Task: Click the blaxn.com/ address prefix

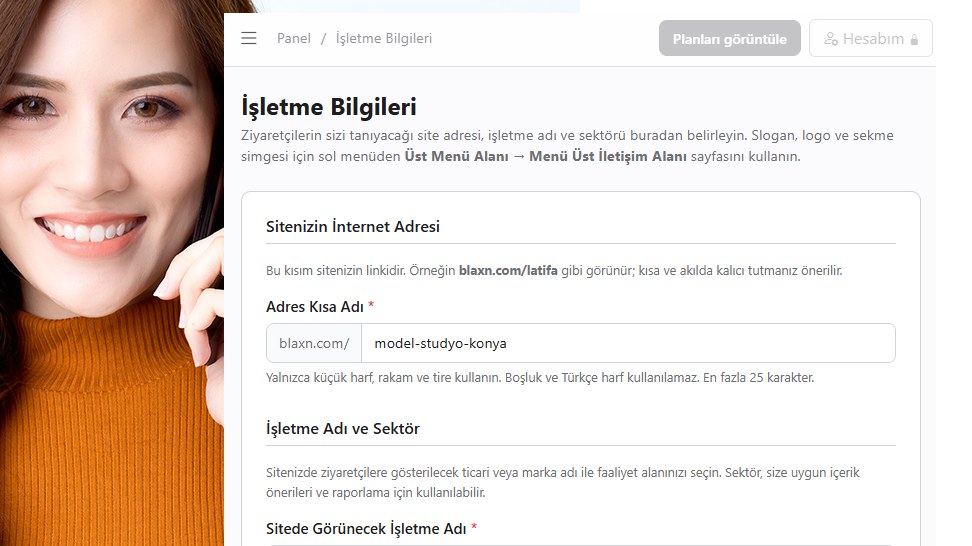Action: point(314,343)
